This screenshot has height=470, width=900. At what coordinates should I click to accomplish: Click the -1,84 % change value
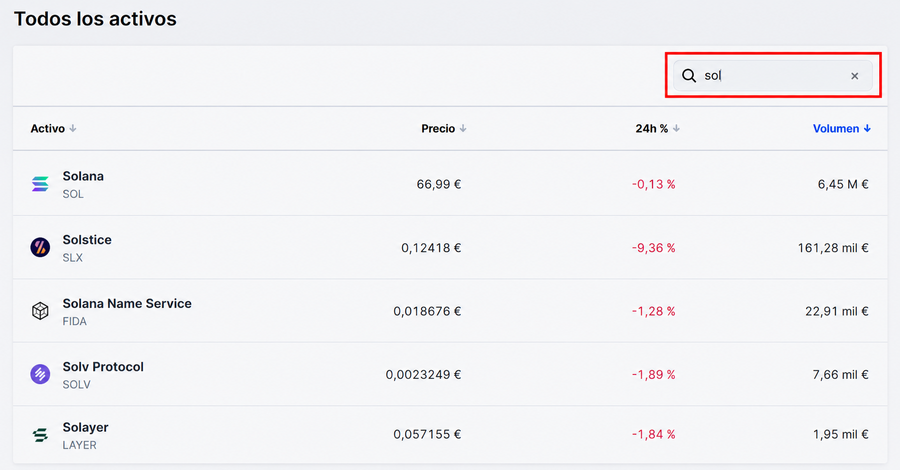click(654, 434)
